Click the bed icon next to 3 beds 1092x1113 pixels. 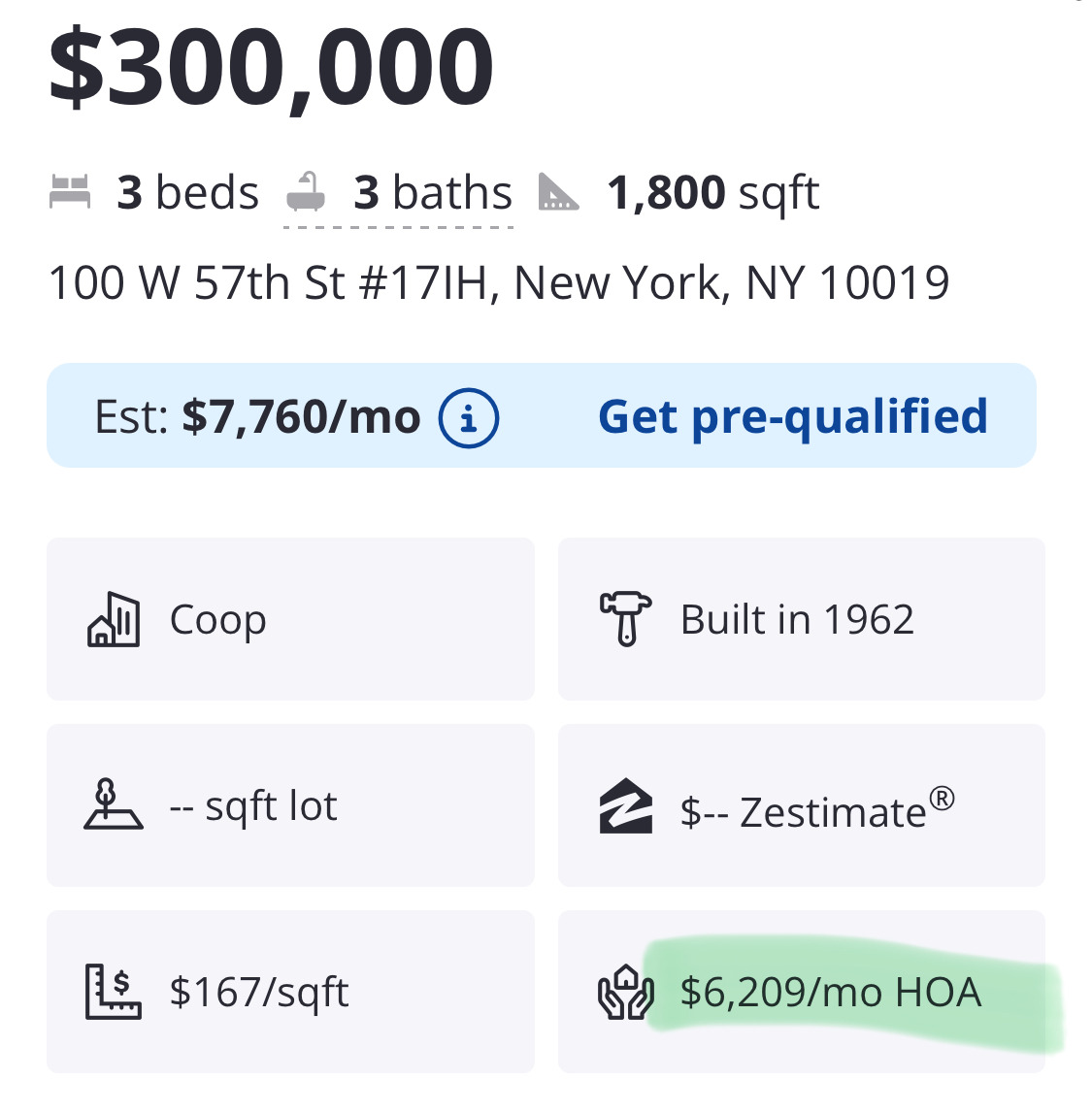tap(70, 192)
